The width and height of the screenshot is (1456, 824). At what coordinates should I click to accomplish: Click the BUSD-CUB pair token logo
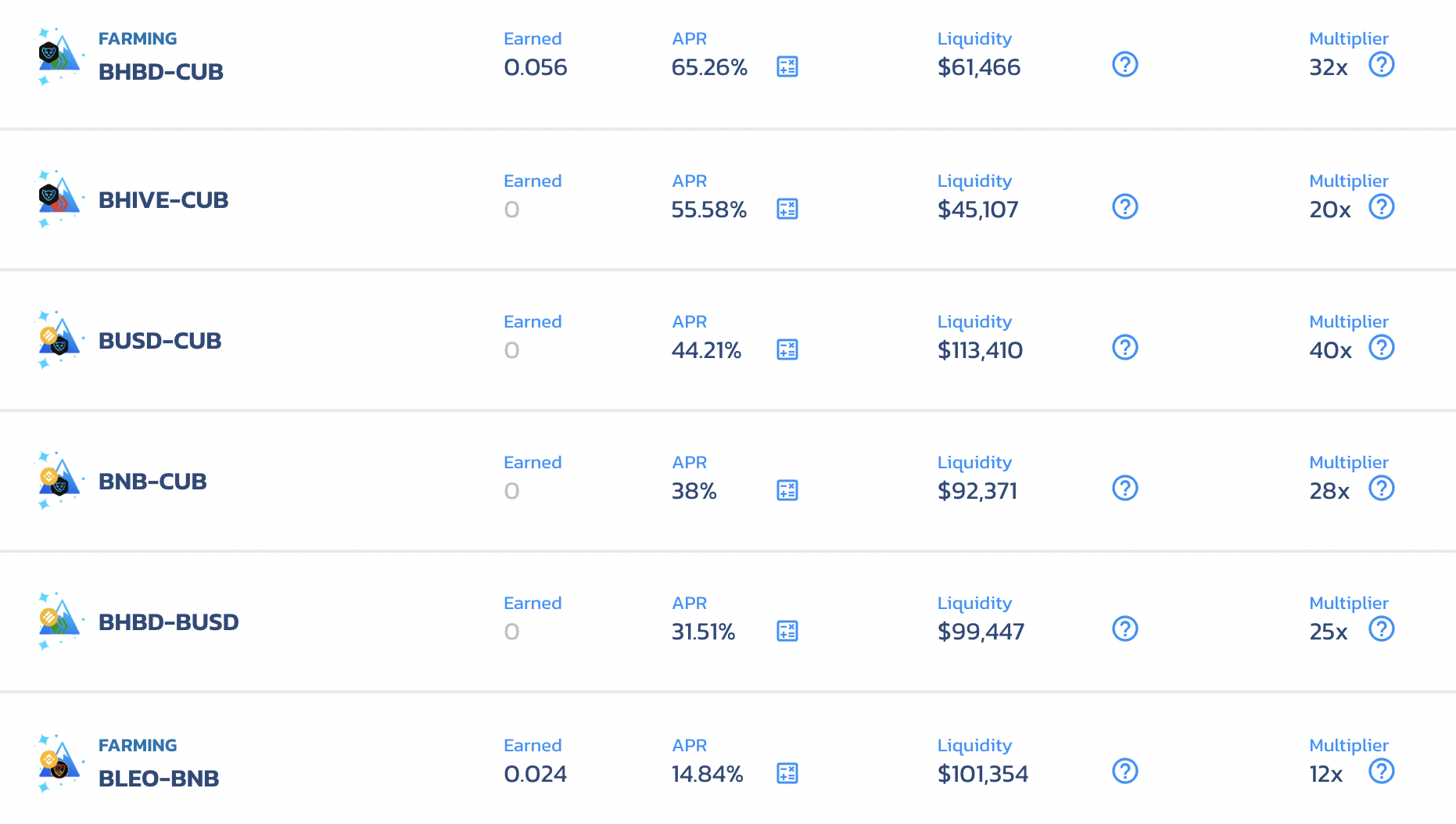[59, 341]
